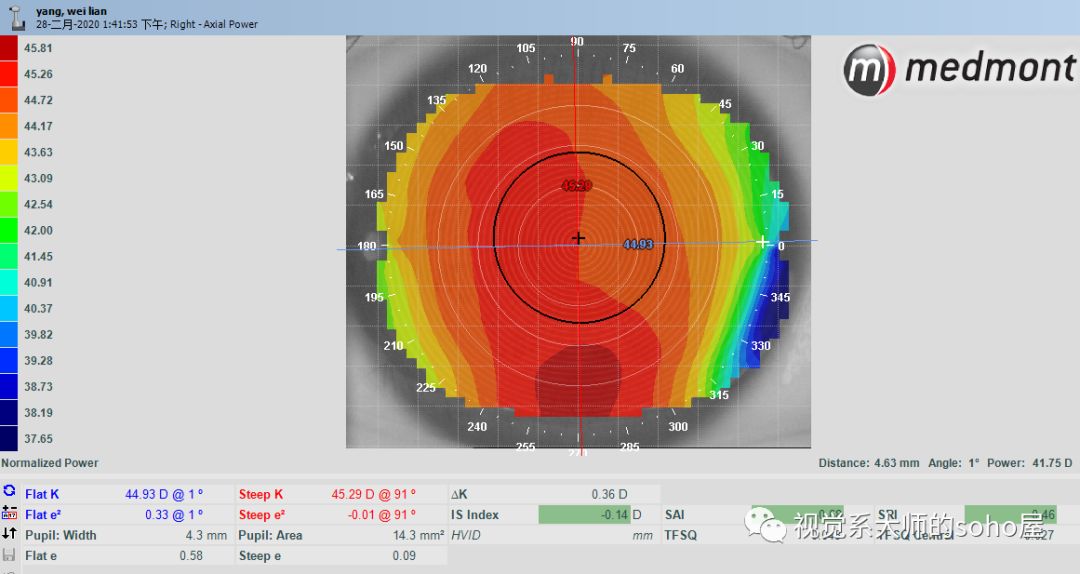Click the 44.93 flat reading on map
Viewport: 1080px width, 574px height.
click(637, 244)
